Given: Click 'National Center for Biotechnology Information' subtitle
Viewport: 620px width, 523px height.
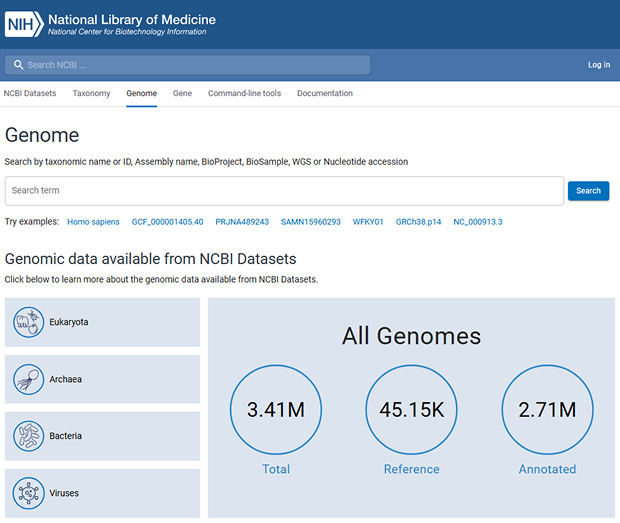Looking at the screenshot, I should (x=127, y=32).
